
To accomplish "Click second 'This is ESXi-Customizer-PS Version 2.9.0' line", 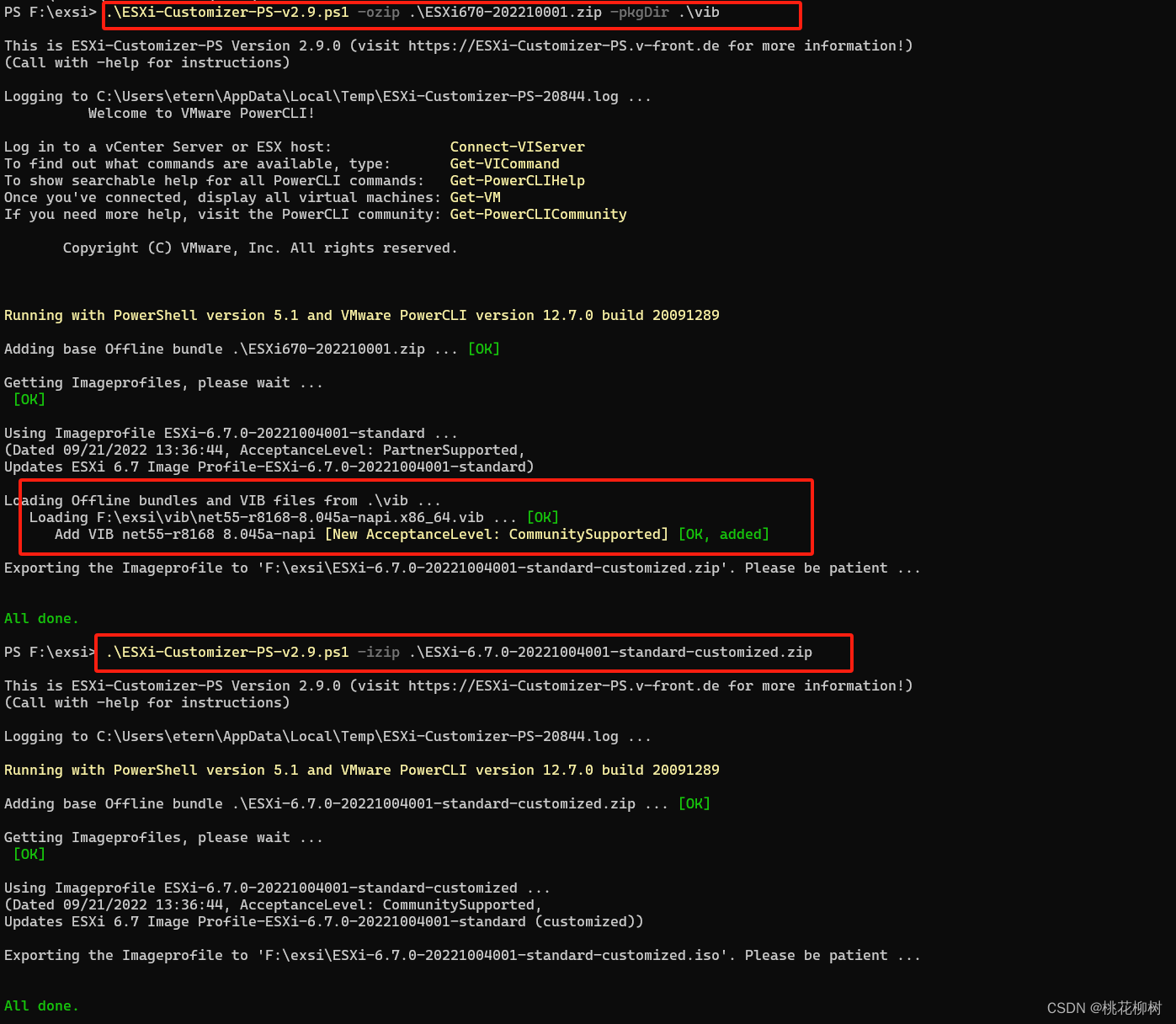I will pyautogui.click(x=458, y=686).
